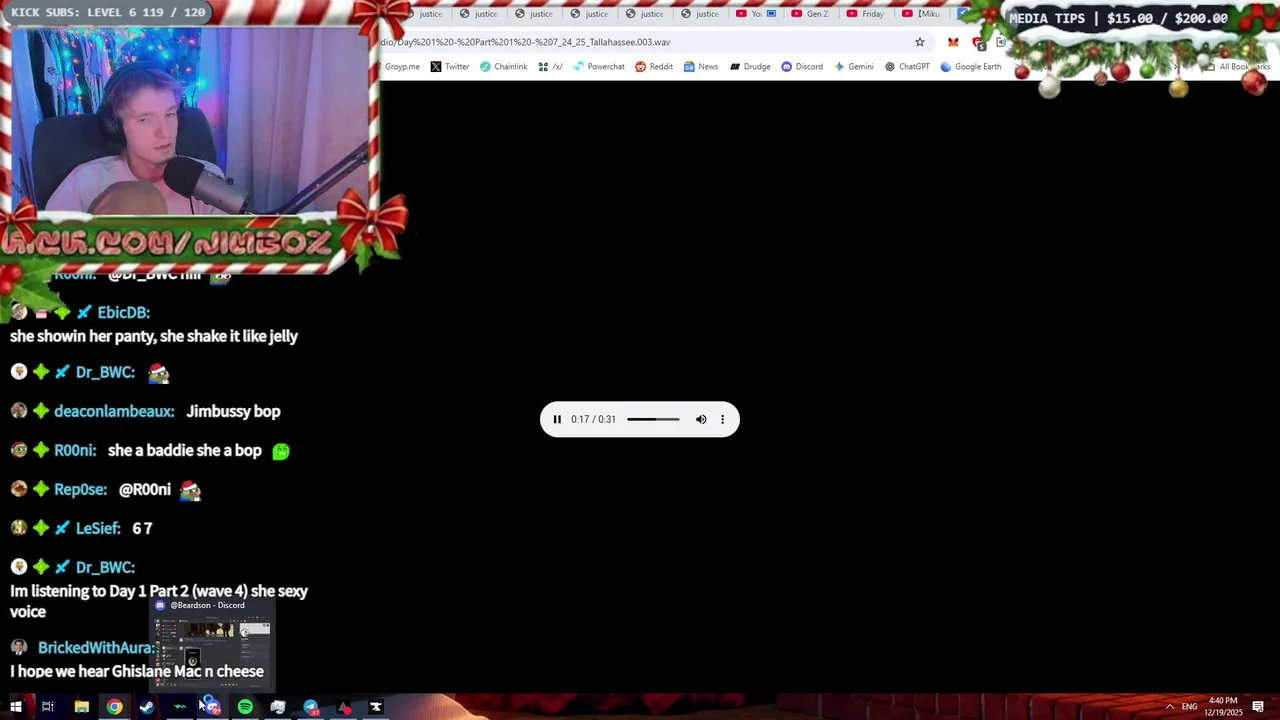Click the '@R00ni' mention from Rep0se

[x=145, y=489]
